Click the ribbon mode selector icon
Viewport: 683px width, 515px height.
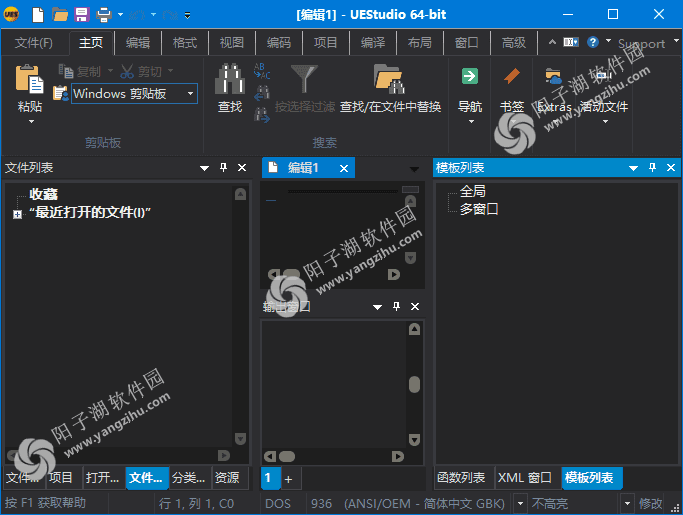pos(571,42)
